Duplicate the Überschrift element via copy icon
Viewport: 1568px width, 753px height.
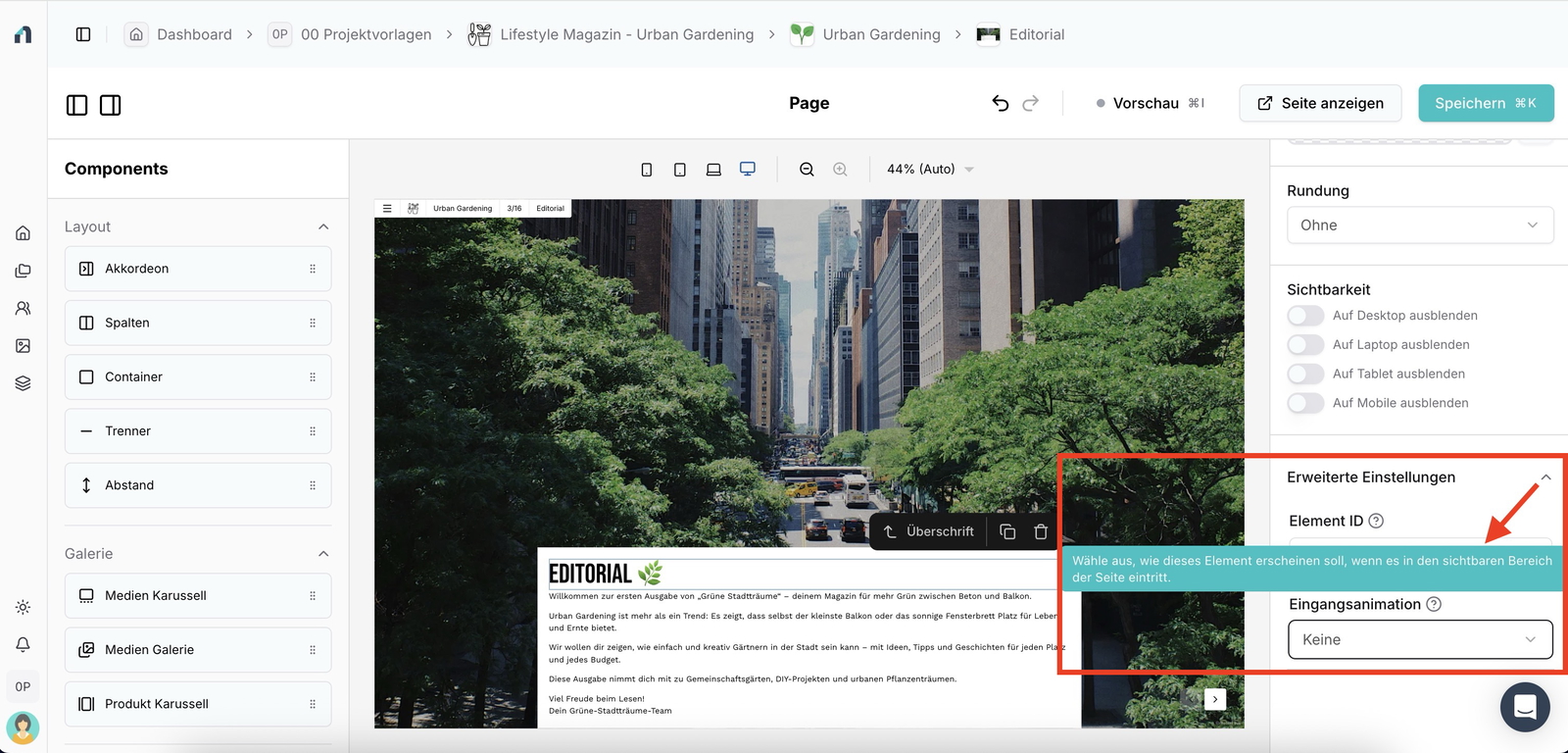pos(1007,531)
